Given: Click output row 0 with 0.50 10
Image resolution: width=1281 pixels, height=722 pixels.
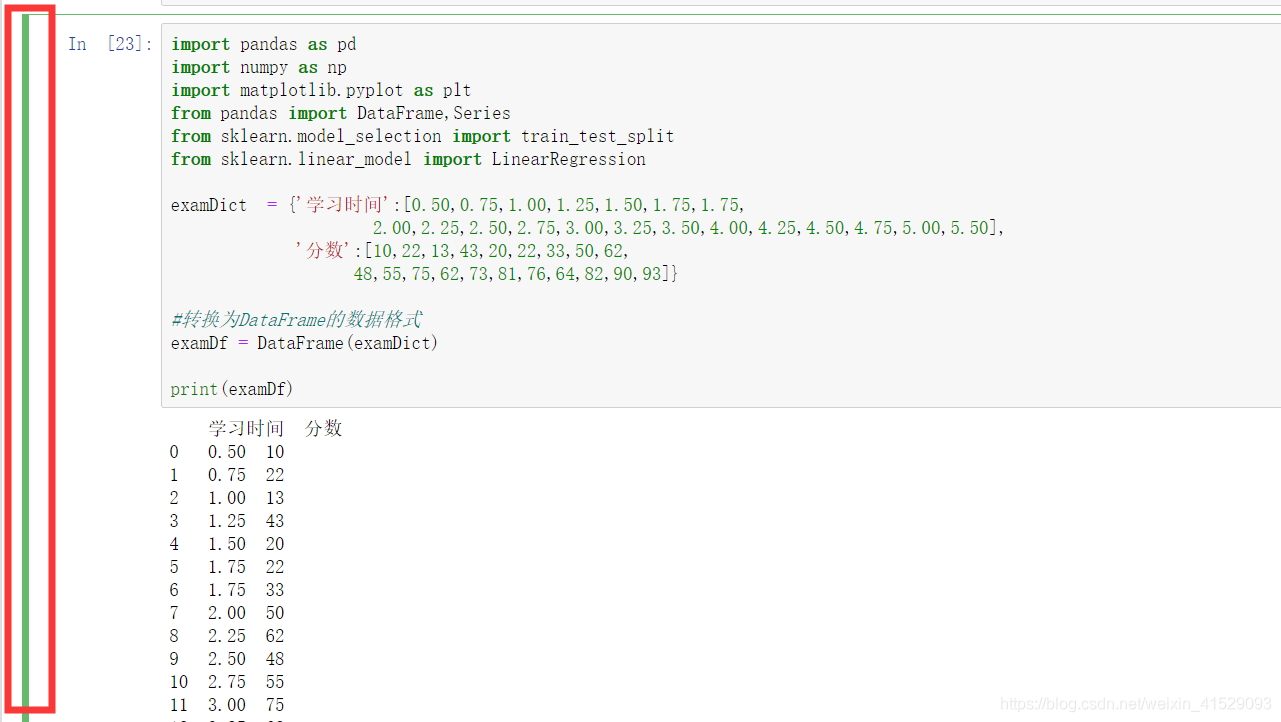Looking at the screenshot, I should [x=227, y=452].
